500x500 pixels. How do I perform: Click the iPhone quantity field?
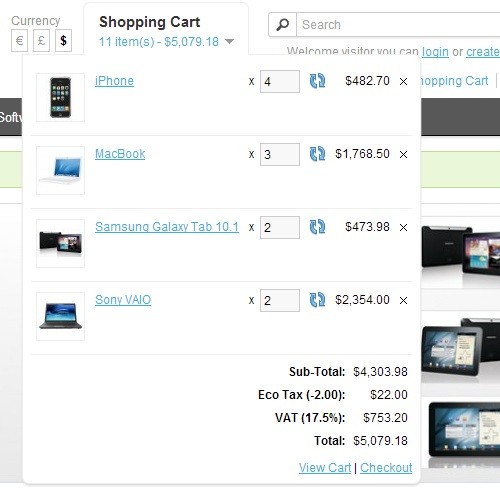[x=280, y=81]
